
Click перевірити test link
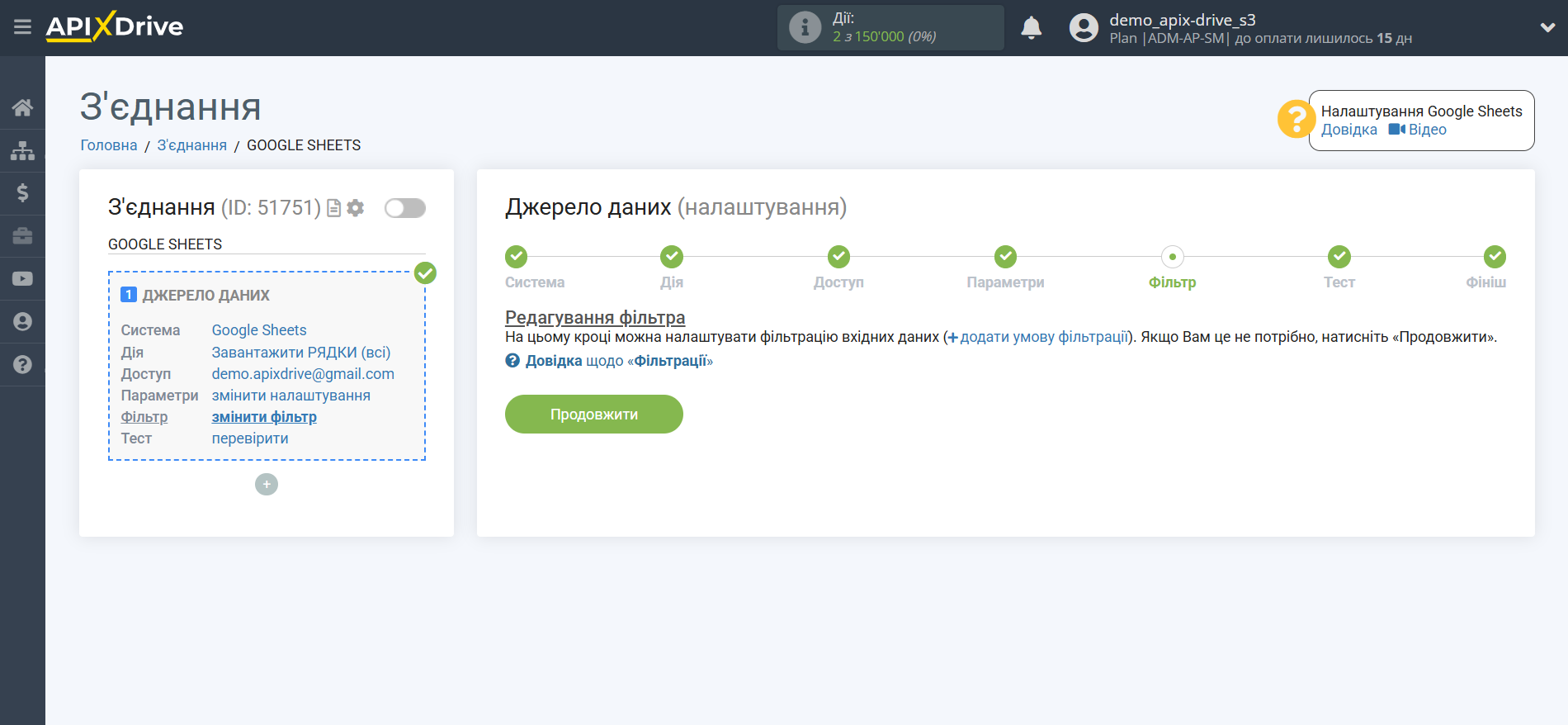click(250, 438)
